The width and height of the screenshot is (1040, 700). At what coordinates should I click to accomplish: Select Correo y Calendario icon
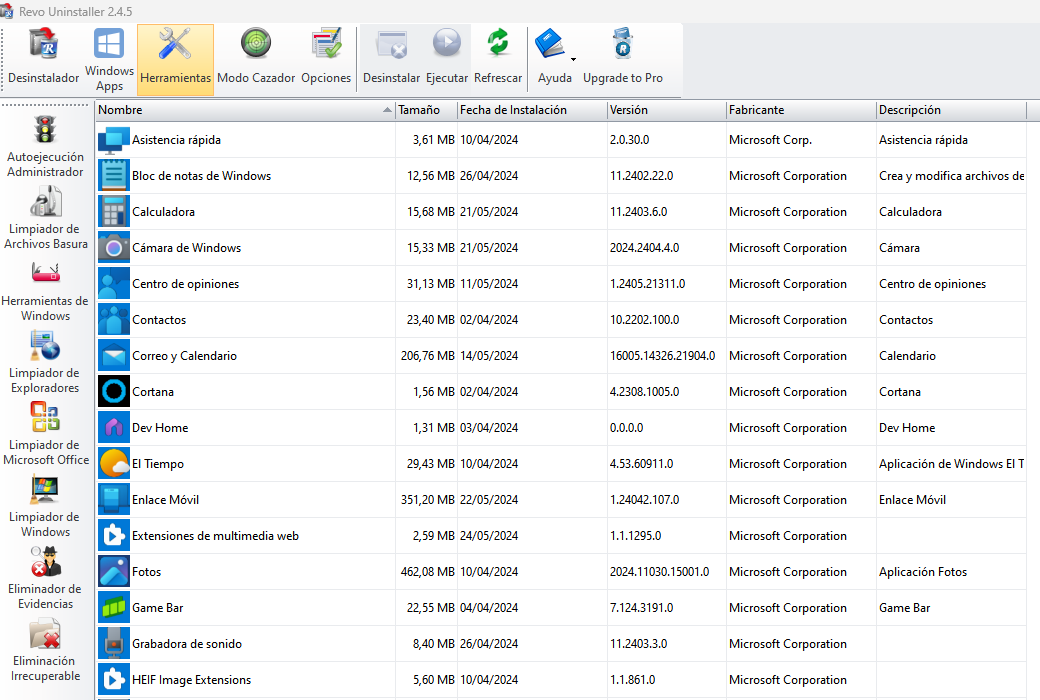click(113, 356)
